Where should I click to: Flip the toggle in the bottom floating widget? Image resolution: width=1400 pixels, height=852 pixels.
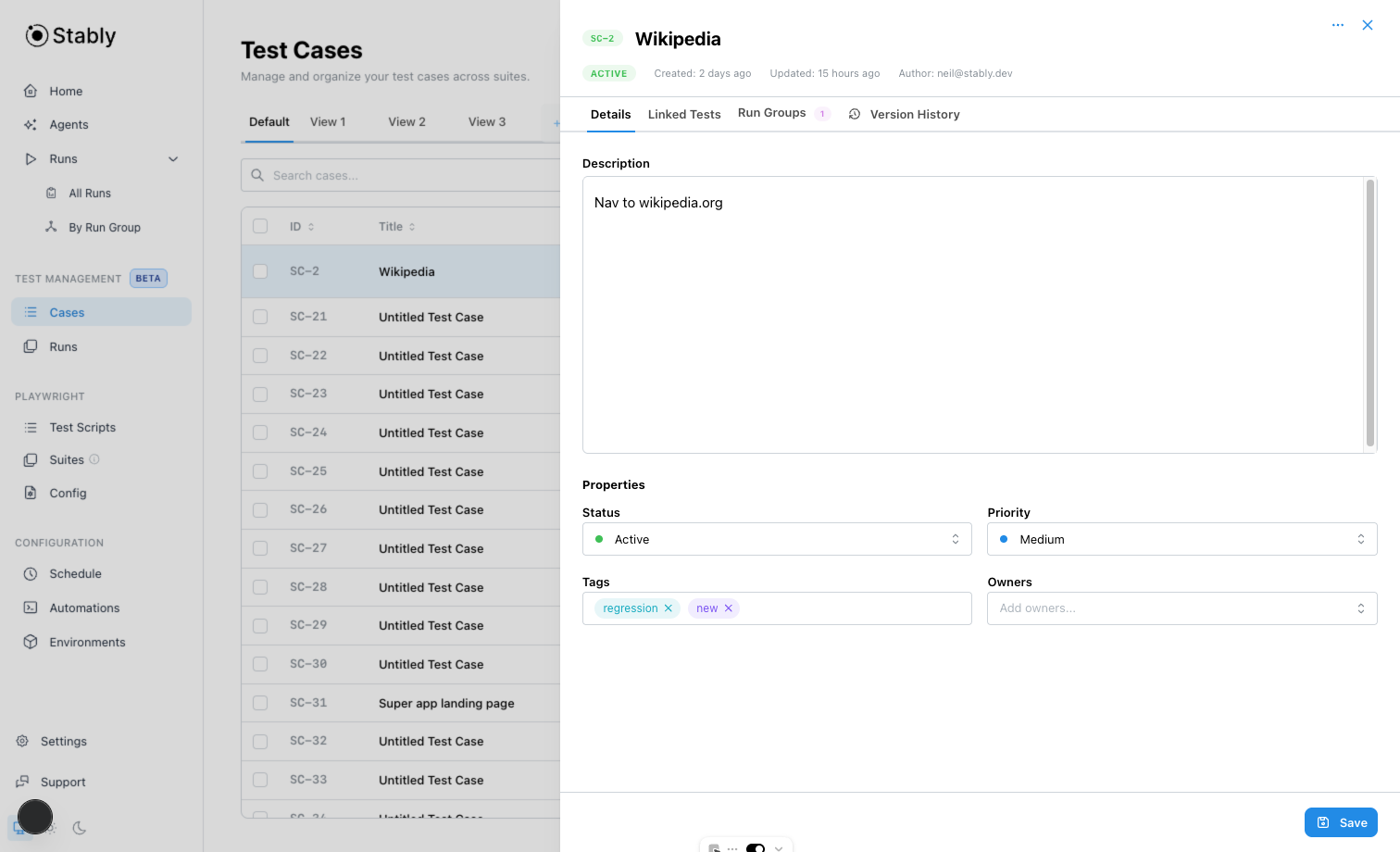click(756, 848)
